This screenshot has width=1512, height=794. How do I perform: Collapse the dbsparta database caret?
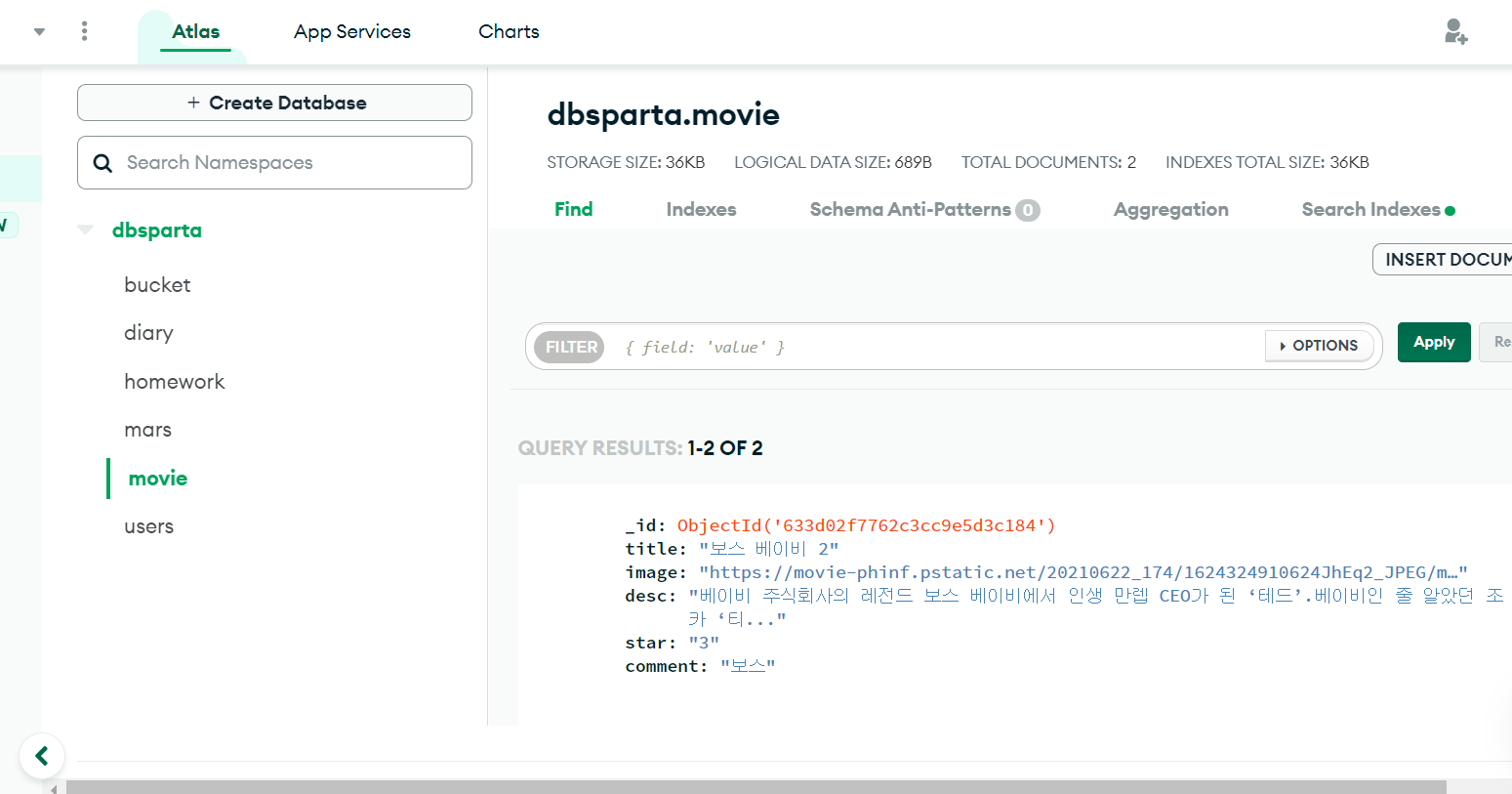(x=86, y=230)
